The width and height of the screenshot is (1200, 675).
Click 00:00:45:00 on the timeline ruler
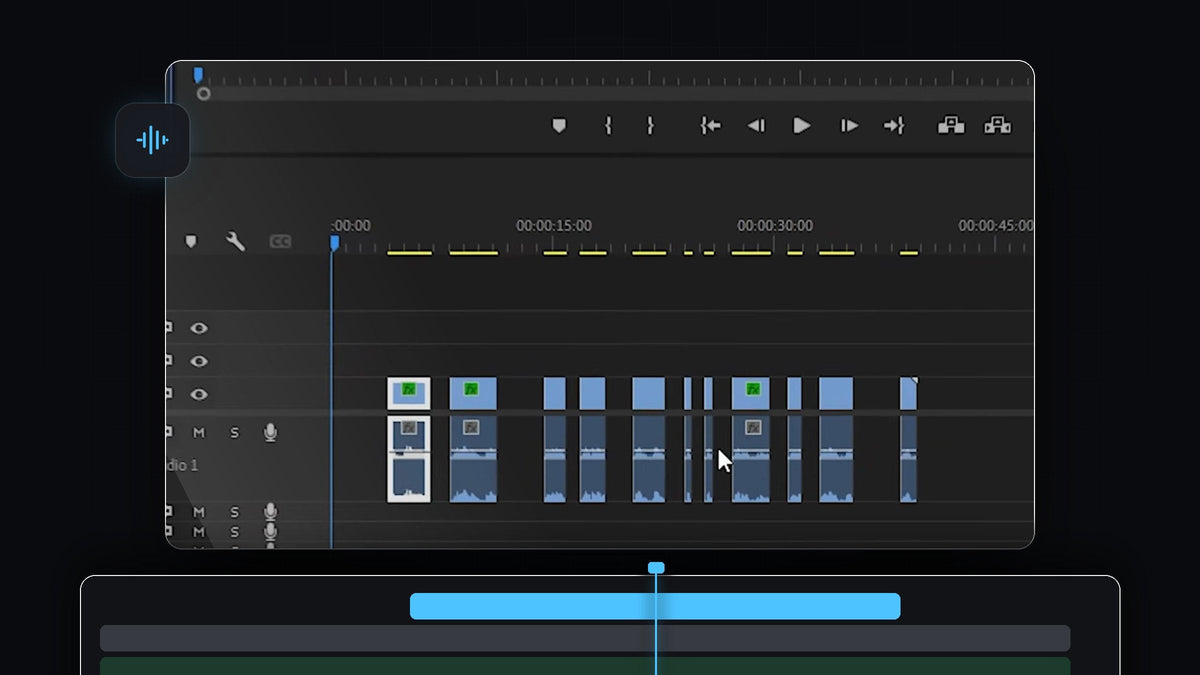tap(996, 226)
